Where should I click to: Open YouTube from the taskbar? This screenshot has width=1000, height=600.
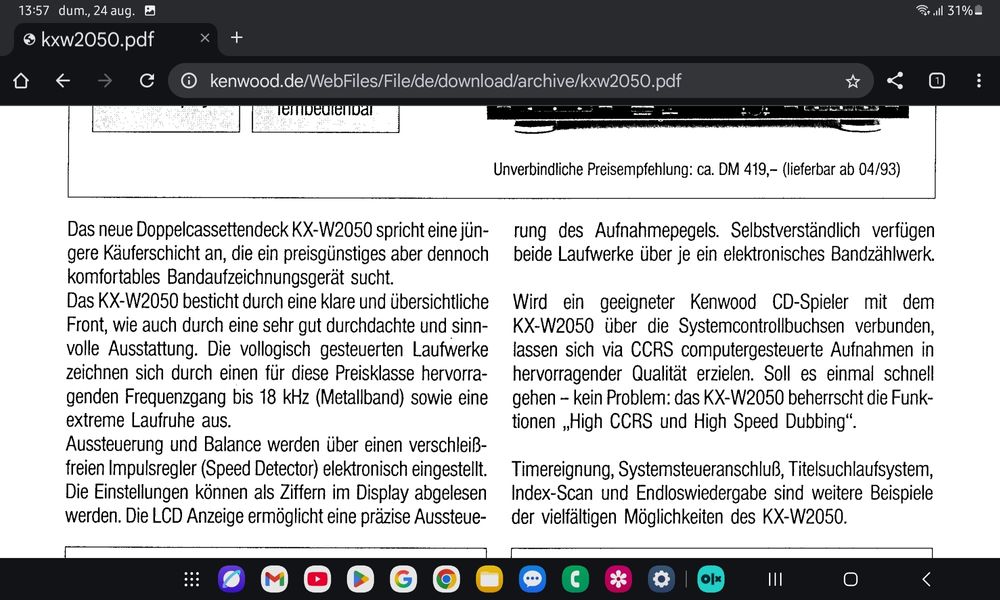(x=317, y=579)
